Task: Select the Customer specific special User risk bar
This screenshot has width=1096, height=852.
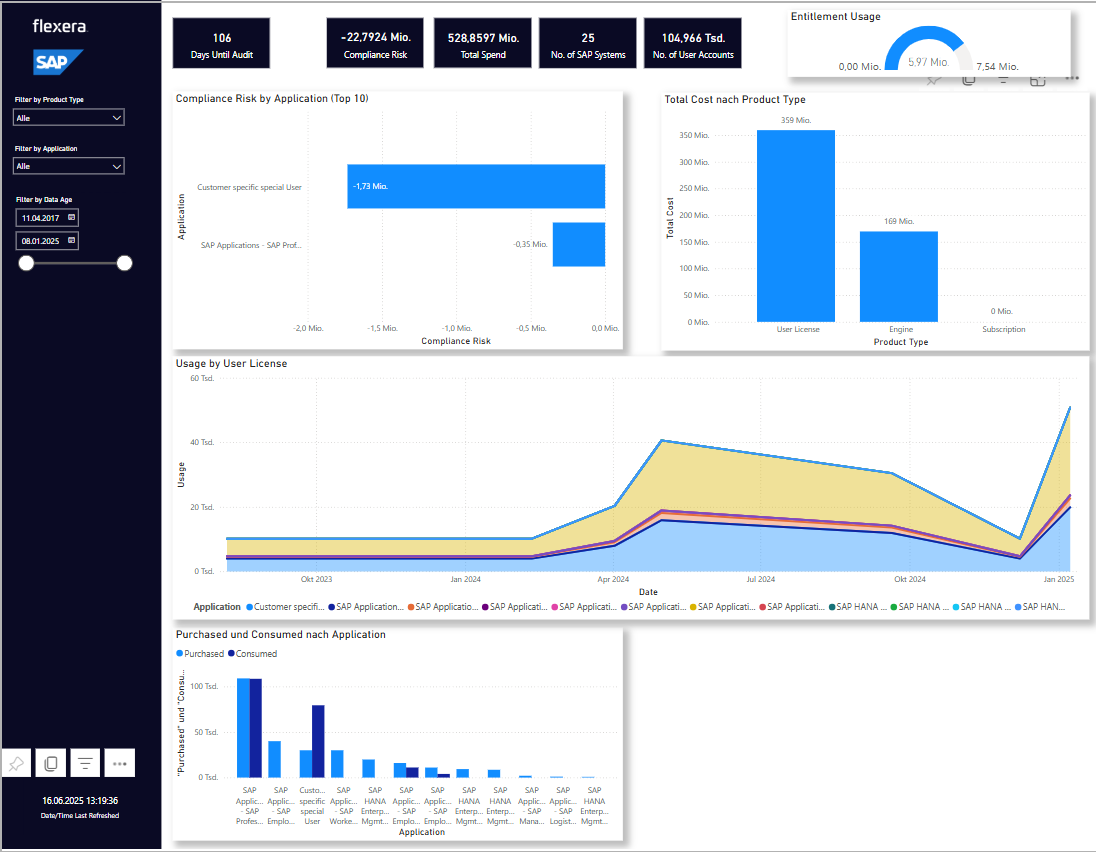Action: [476, 187]
